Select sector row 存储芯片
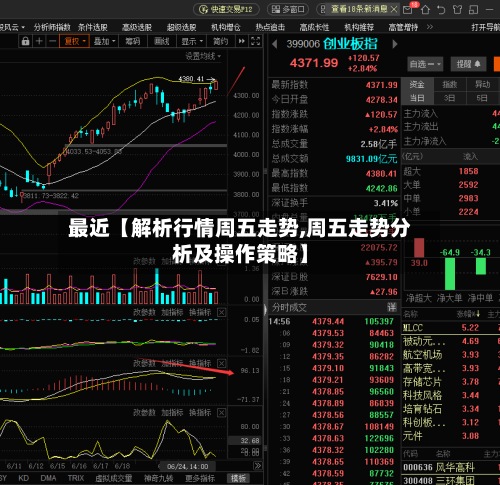This screenshot has width=500, height=485. (451, 382)
